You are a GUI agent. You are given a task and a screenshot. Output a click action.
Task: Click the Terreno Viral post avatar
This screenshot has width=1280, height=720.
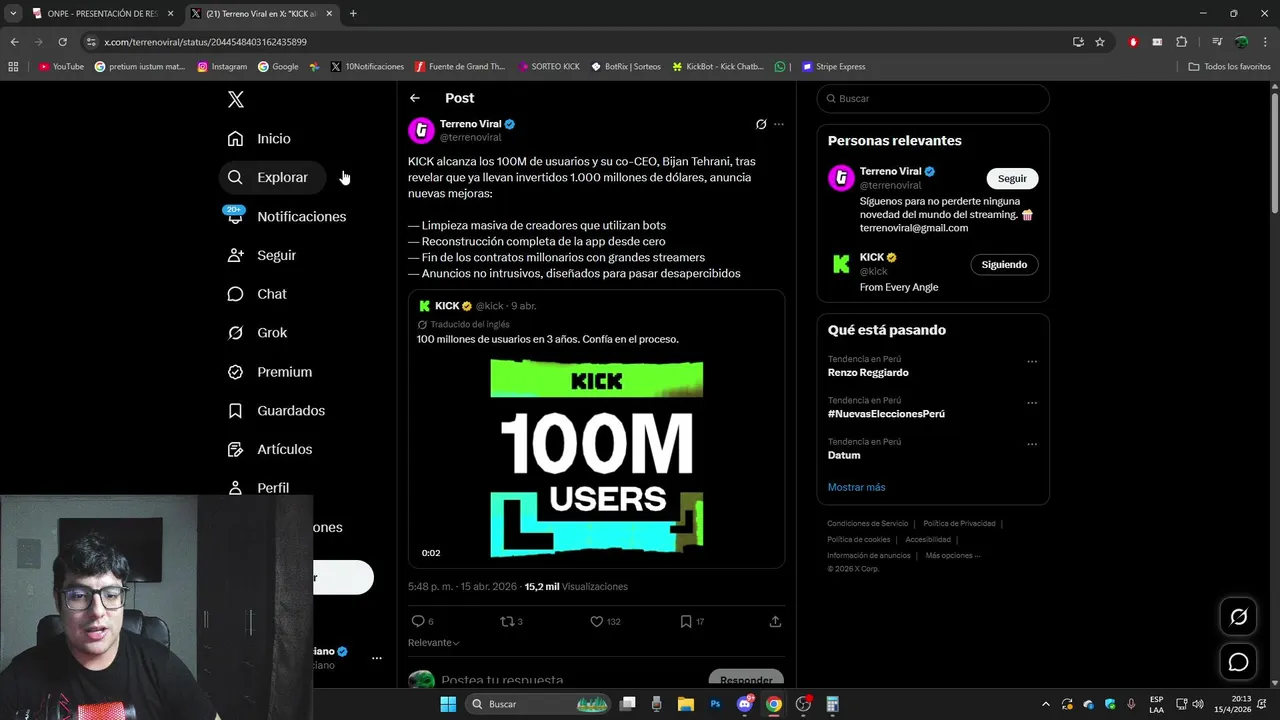tap(422, 130)
